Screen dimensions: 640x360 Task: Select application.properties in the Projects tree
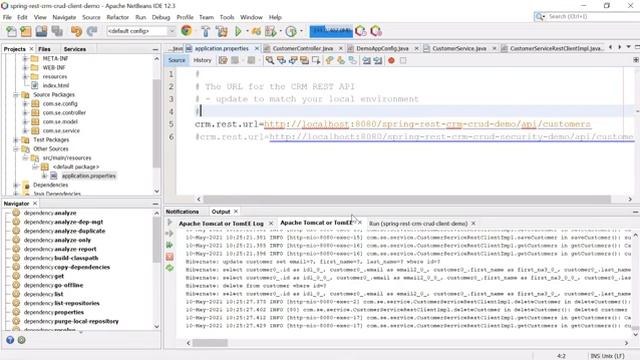89,176
